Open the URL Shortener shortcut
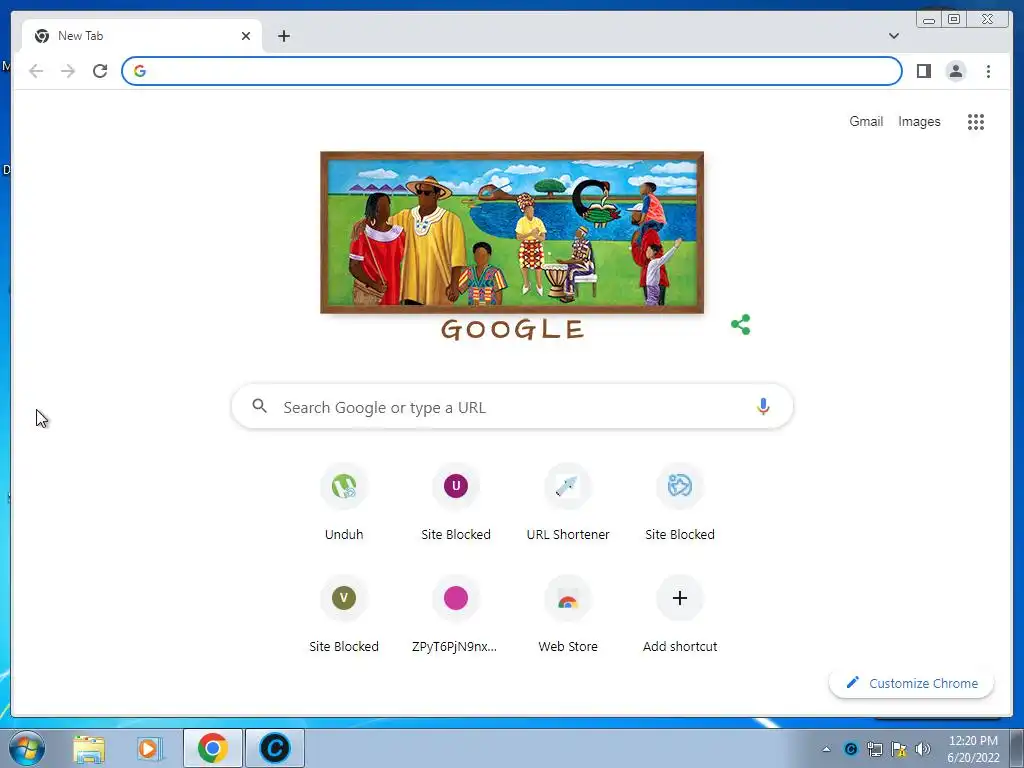The image size is (1024, 768). [x=568, y=503]
